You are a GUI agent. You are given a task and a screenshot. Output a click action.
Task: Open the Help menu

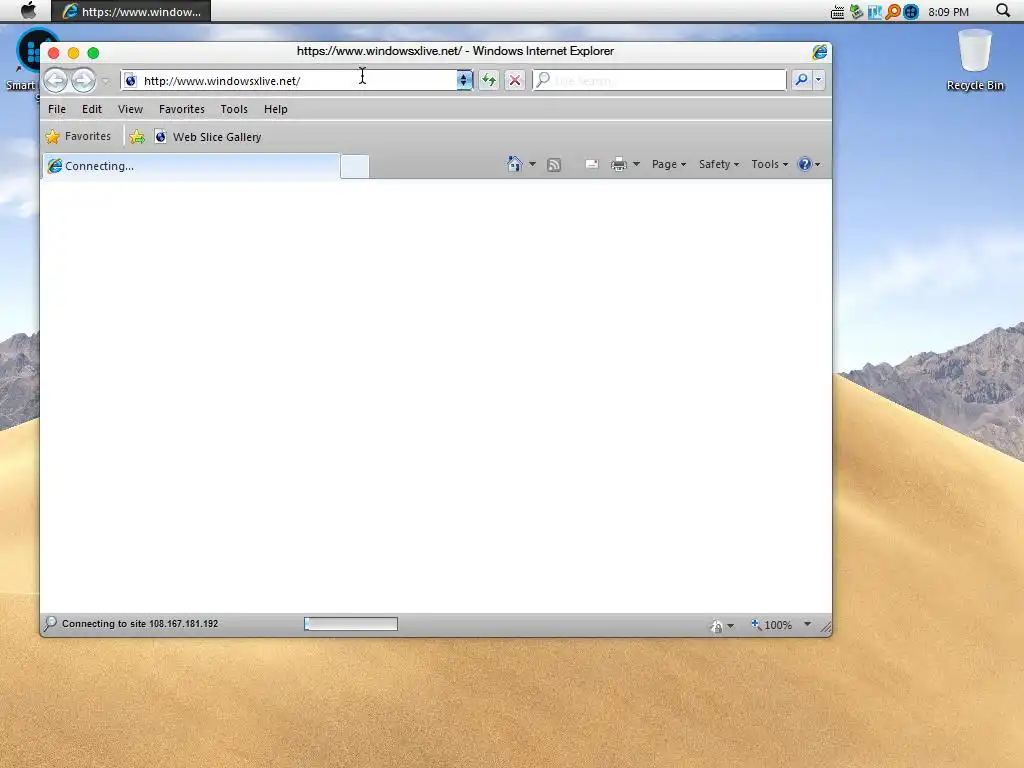(x=276, y=109)
